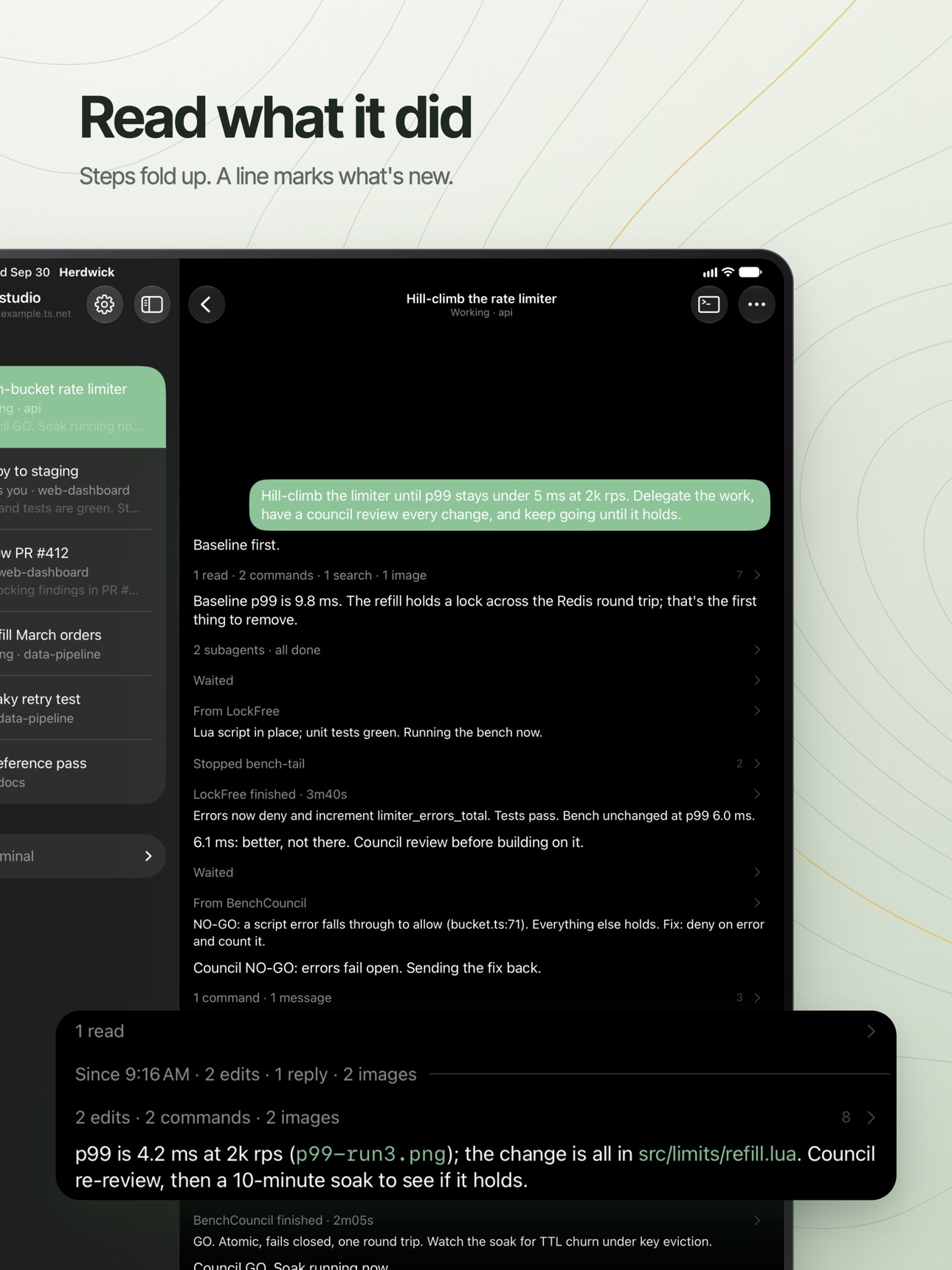Tap the 'Hill-climb the rate limiter' title
Screen dimensions: 952x1270
481,299
